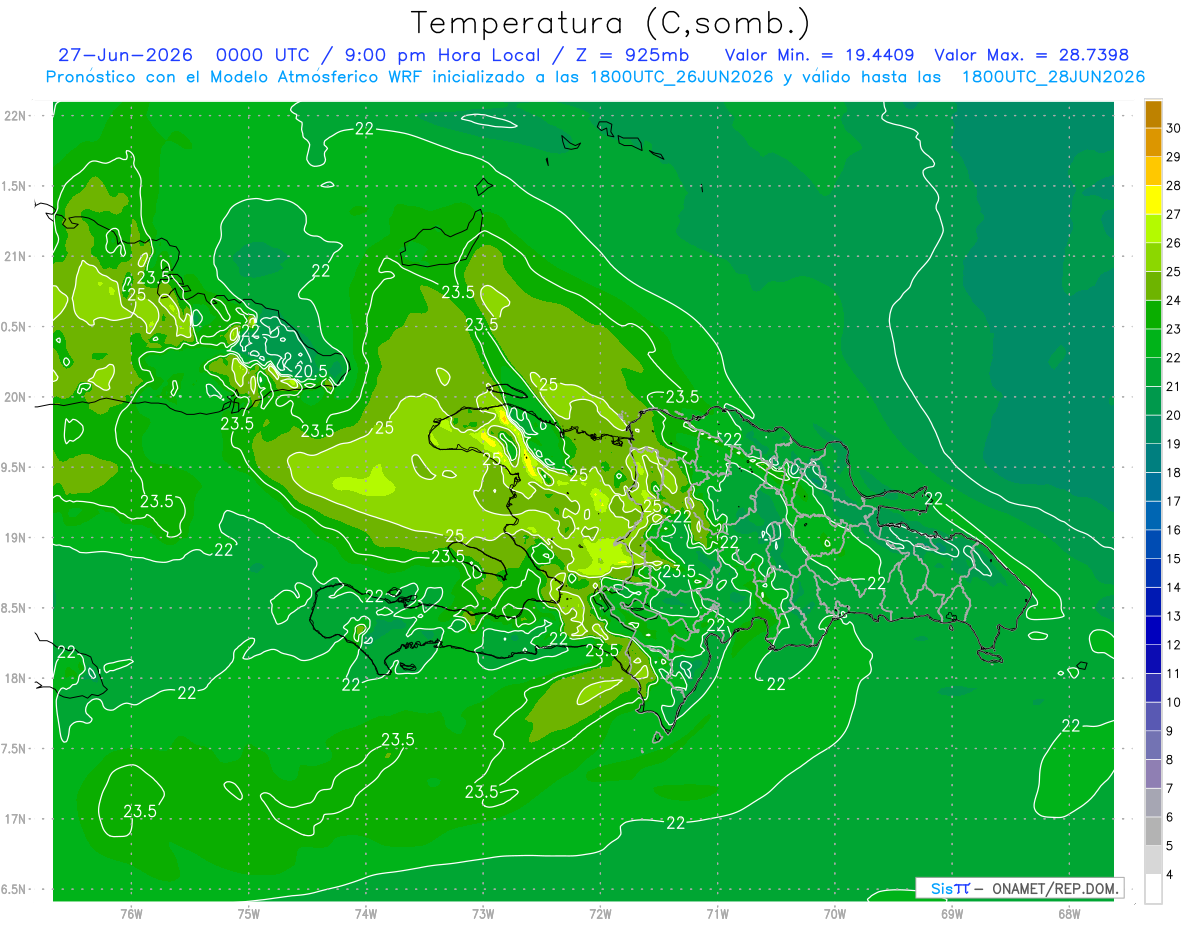The image size is (1200, 927).
Task: Click the teal swatch between 18 and 19
Action: pos(1153,459)
